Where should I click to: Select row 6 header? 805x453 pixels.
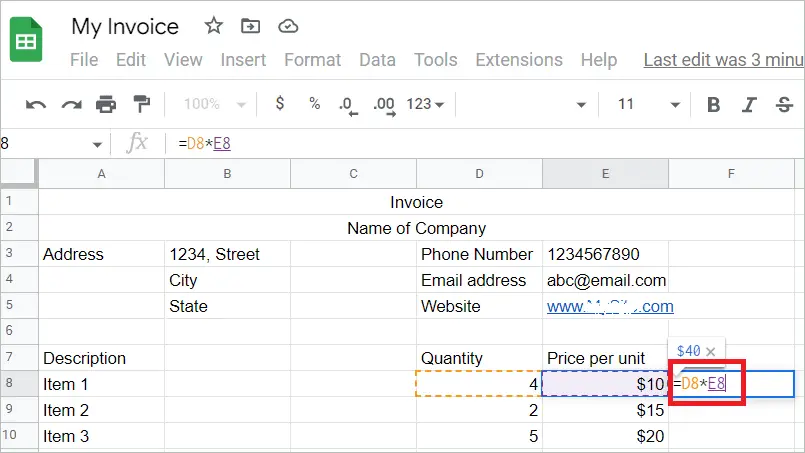tap(19, 331)
